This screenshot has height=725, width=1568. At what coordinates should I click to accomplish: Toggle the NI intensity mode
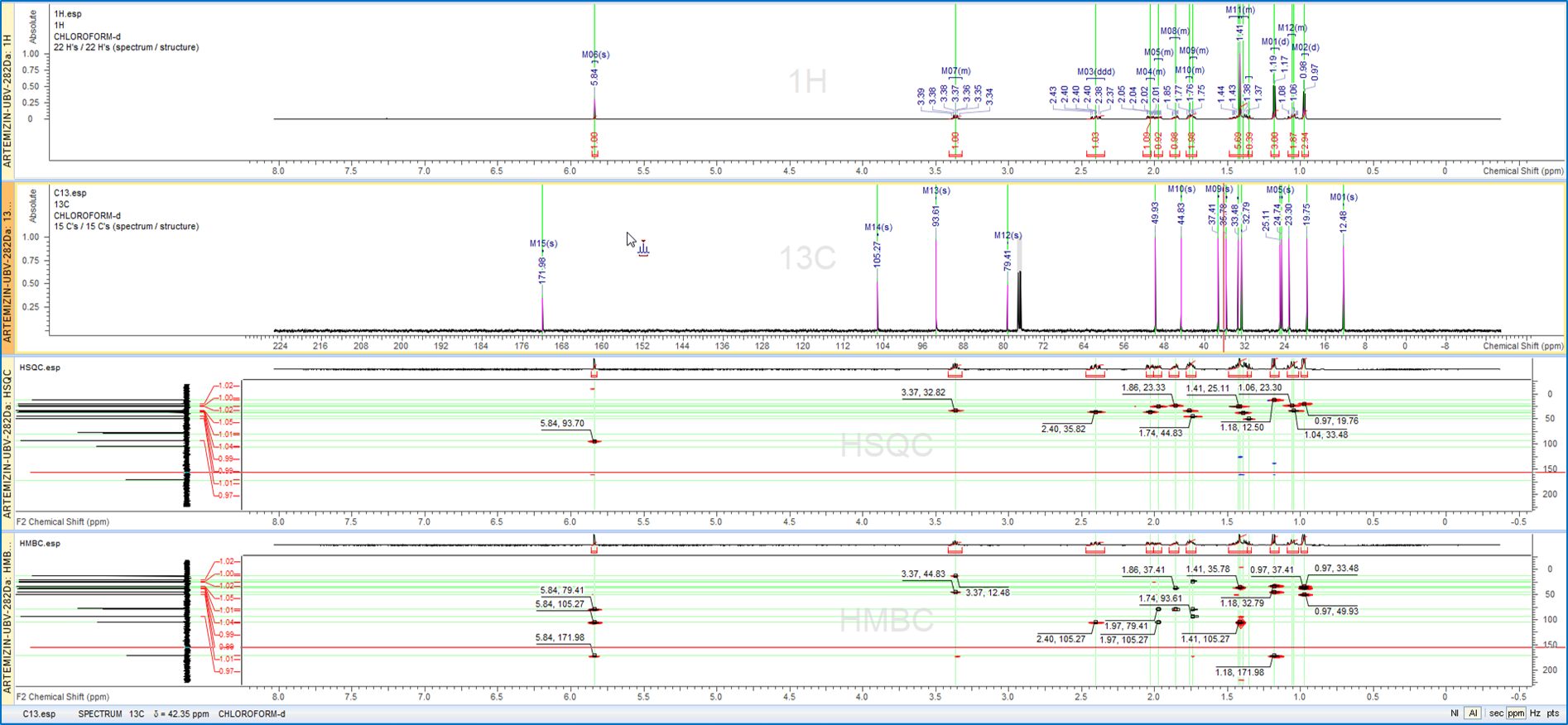pyautogui.click(x=1455, y=713)
